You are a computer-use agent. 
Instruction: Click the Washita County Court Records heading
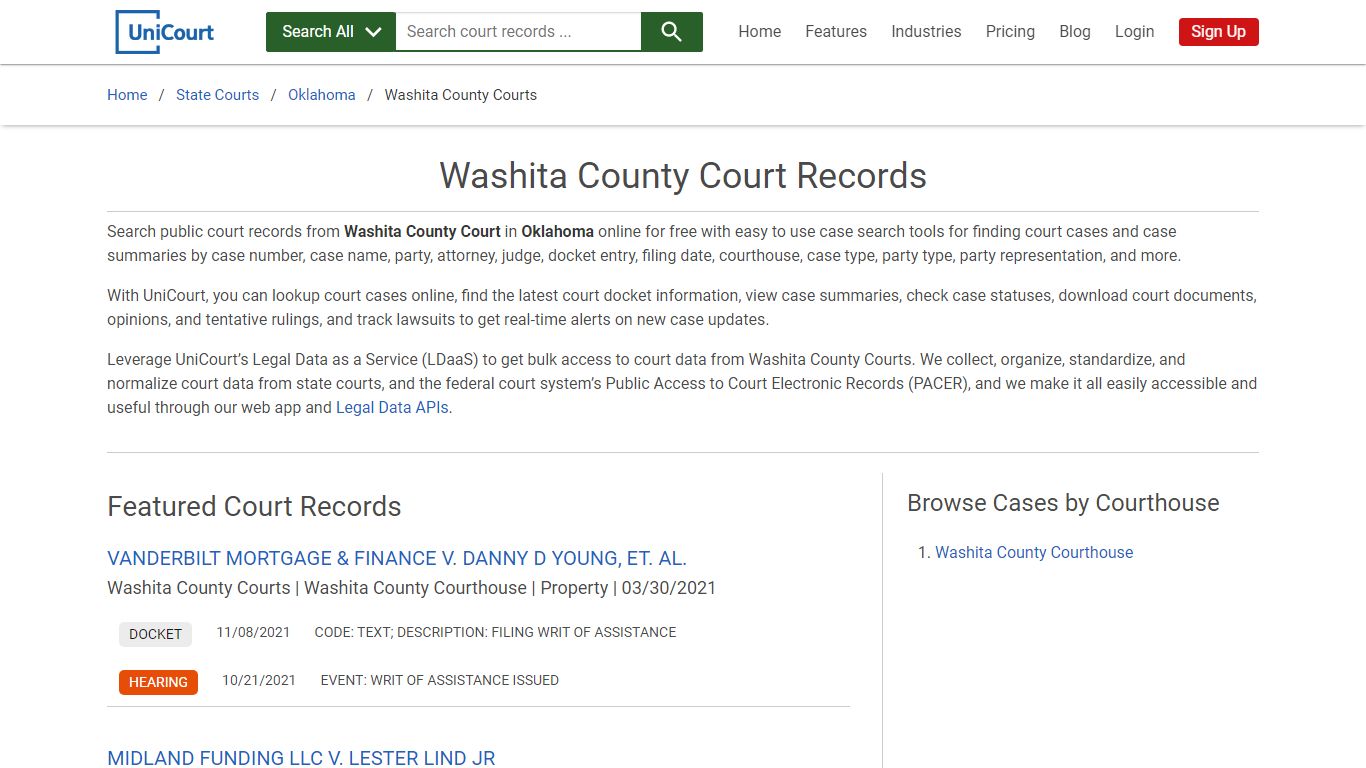click(683, 176)
